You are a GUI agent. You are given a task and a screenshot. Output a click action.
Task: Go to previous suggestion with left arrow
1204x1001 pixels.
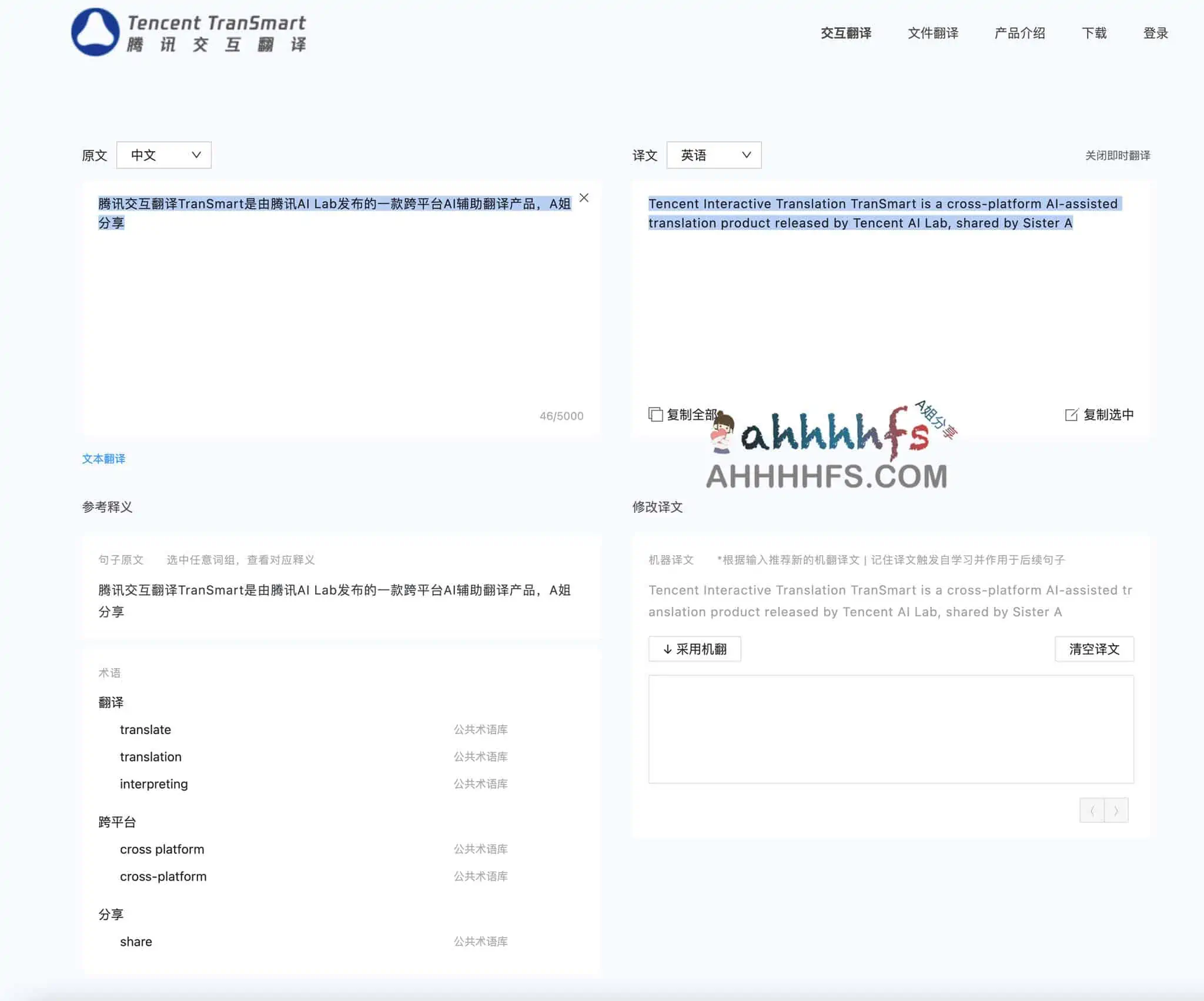(1092, 810)
